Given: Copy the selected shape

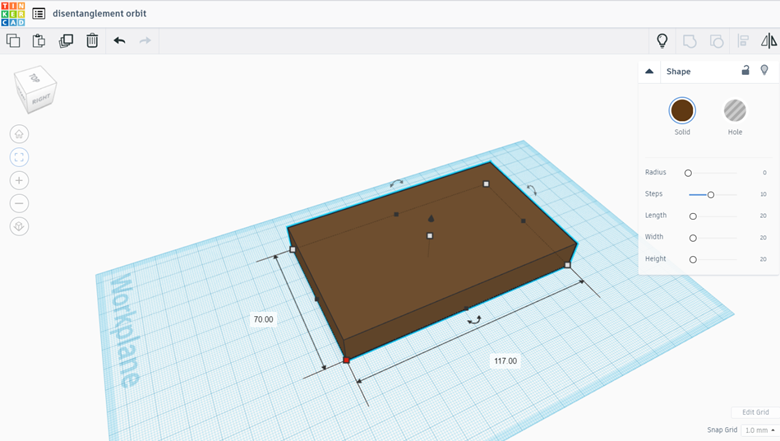Looking at the screenshot, I should pos(13,41).
